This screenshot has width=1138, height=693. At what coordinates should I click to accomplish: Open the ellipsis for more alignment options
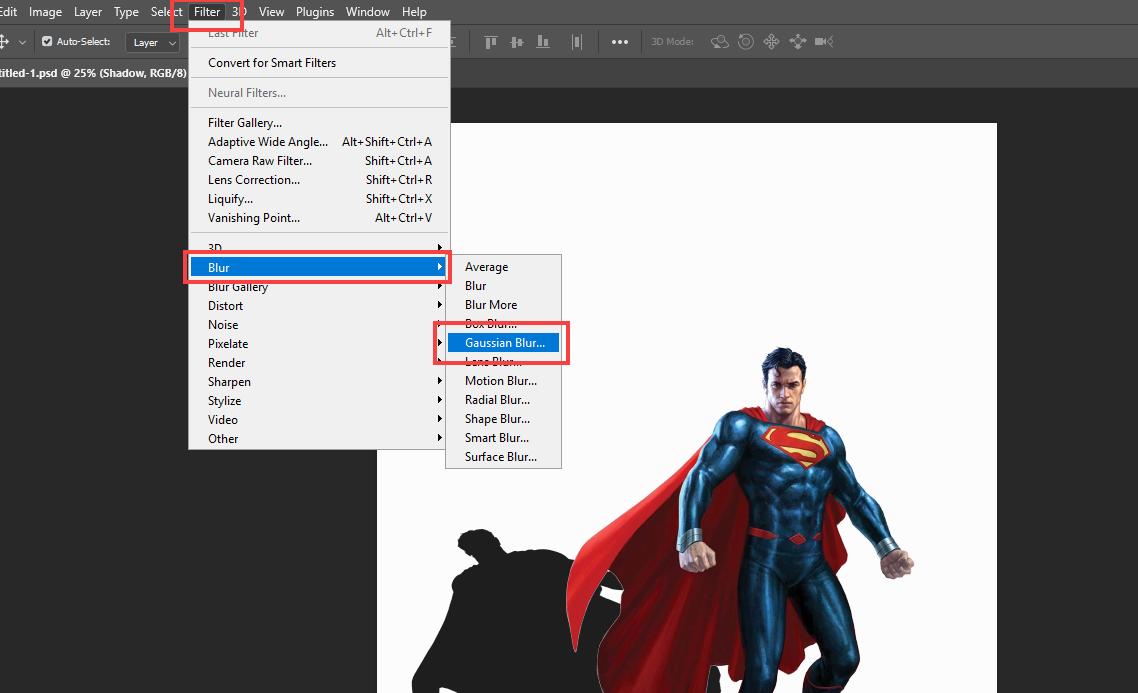620,41
